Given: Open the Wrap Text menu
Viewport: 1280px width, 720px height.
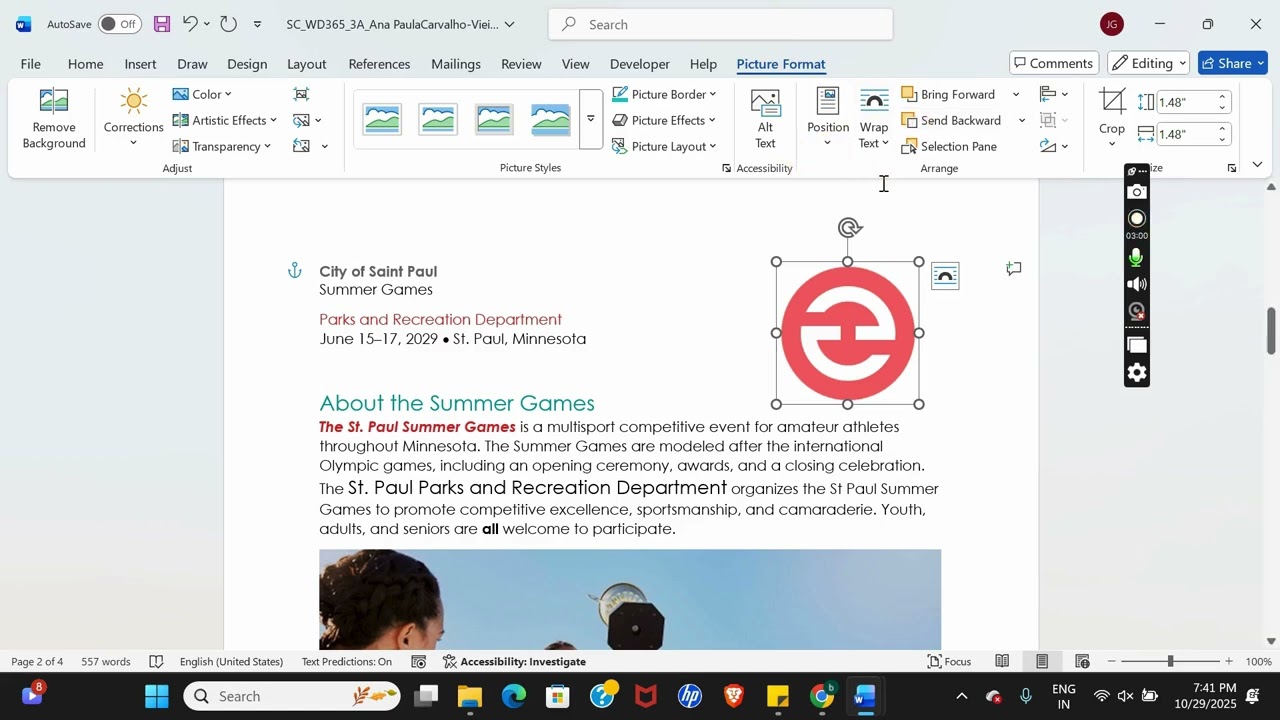Looking at the screenshot, I should (x=874, y=119).
